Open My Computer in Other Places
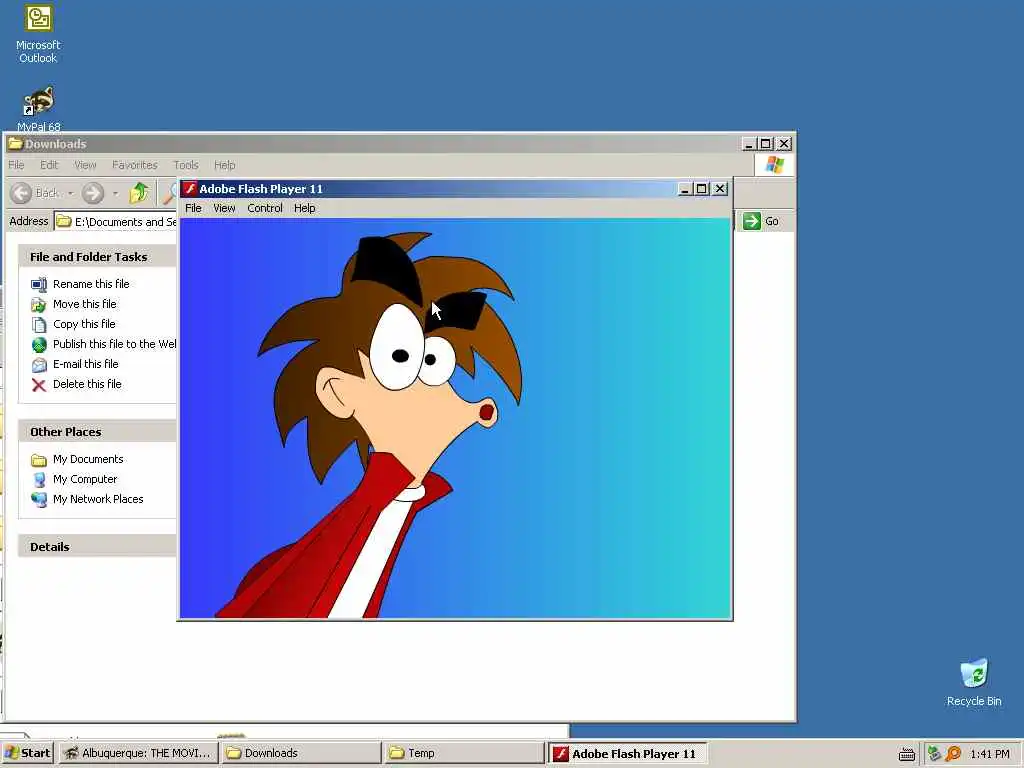This screenshot has width=1024, height=768. click(85, 479)
